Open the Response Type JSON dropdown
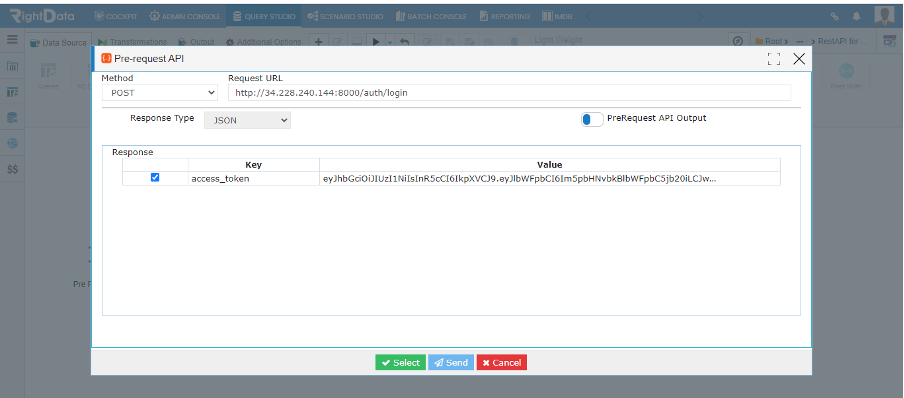The width and height of the screenshot is (904, 398). pyautogui.click(x=247, y=120)
